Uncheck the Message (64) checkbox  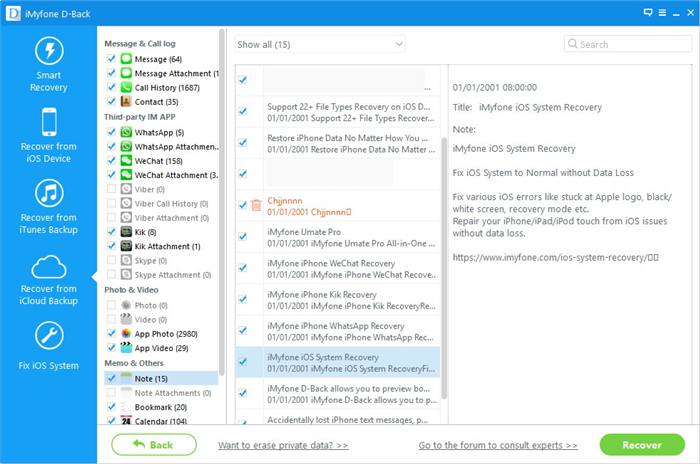tap(112, 59)
